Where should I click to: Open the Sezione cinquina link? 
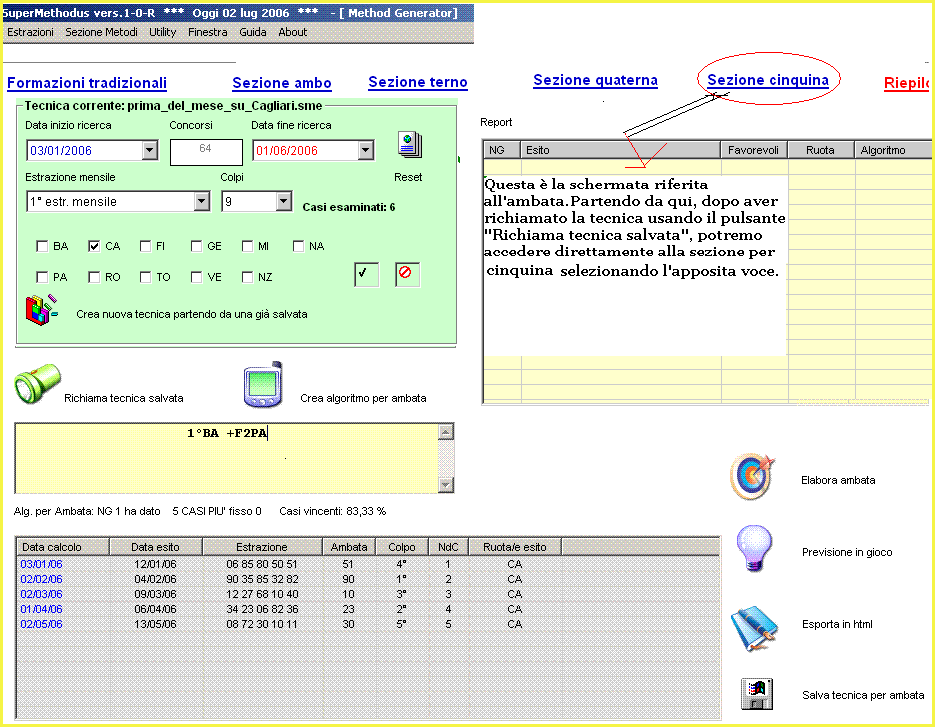pos(767,80)
